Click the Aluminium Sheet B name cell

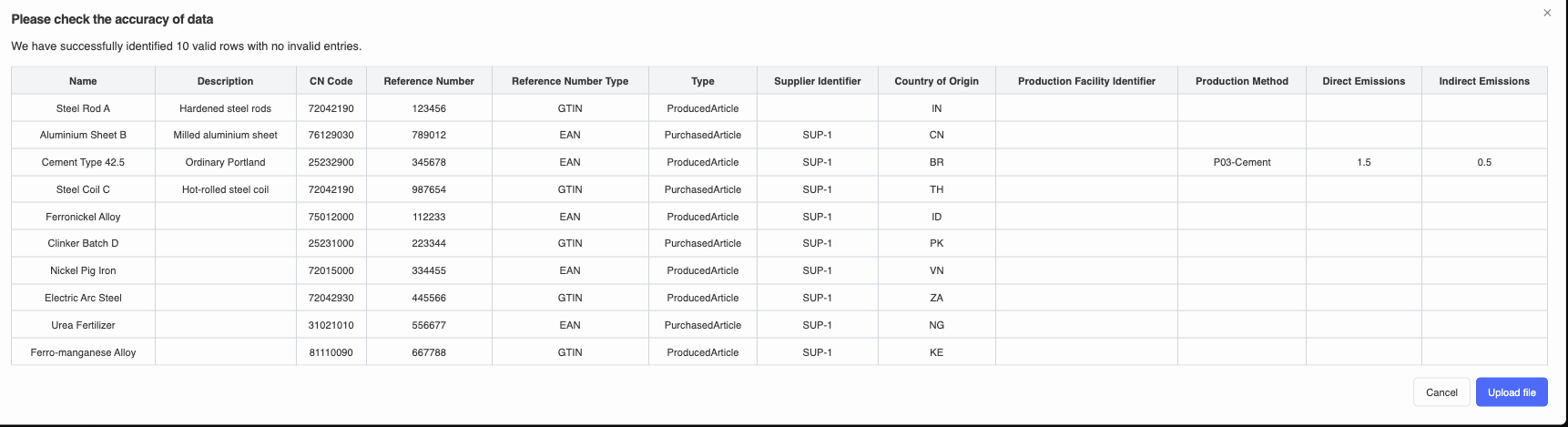tap(83, 135)
